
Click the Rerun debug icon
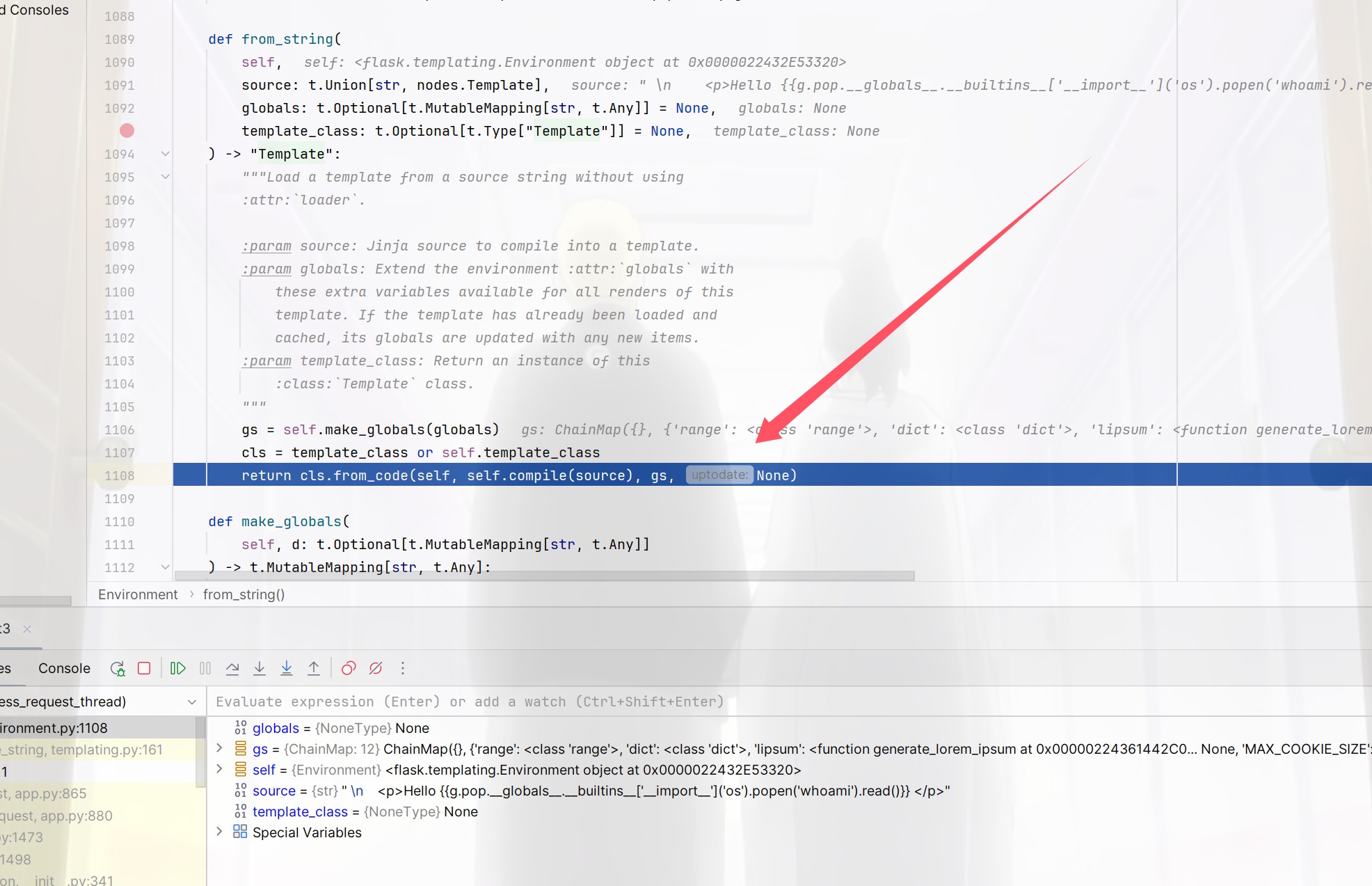point(118,668)
